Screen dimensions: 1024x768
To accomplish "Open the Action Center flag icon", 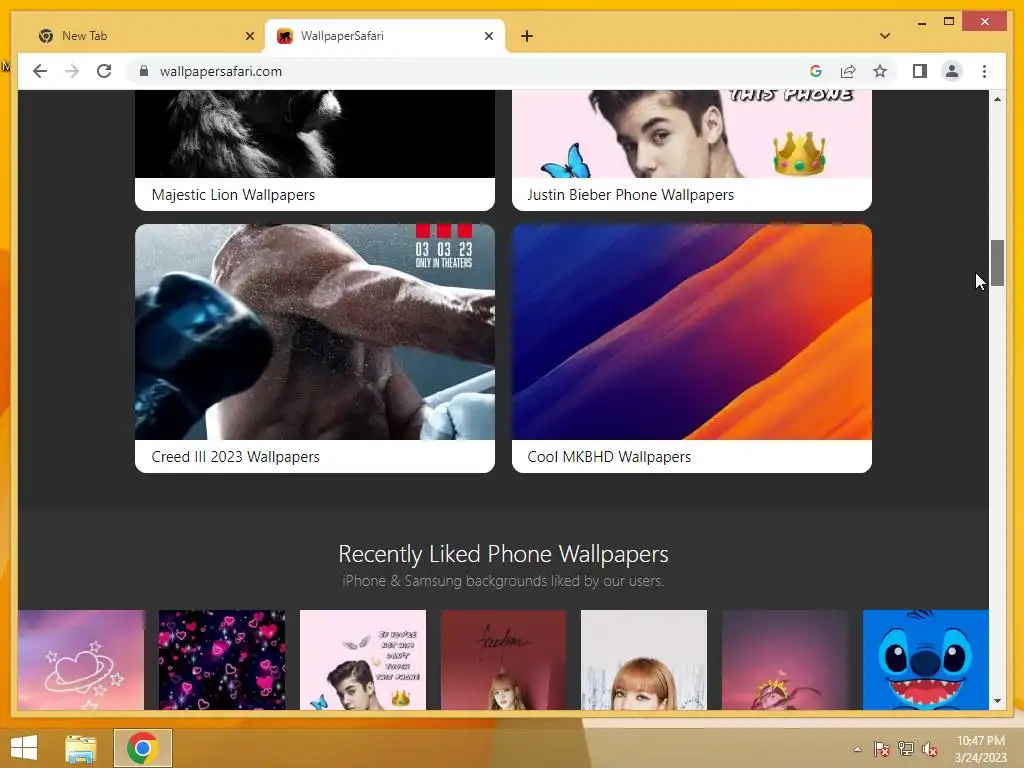I will click(x=881, y=749).
